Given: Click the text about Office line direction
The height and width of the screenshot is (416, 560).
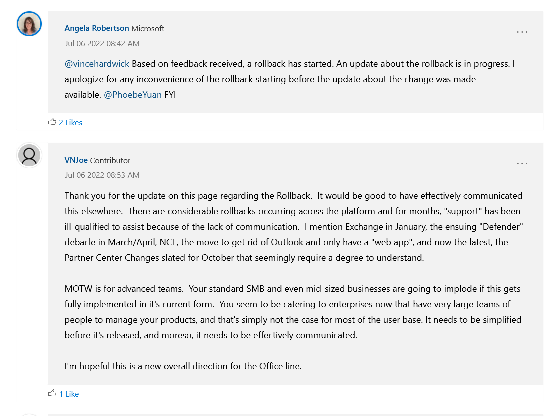Looking at the screenshot, I should coord(183,366).
